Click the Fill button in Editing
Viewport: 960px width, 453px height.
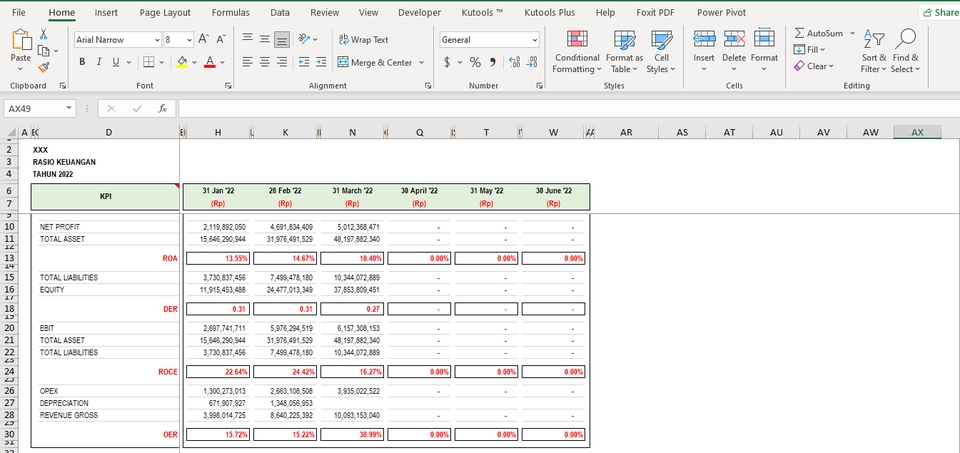(809, 50)
